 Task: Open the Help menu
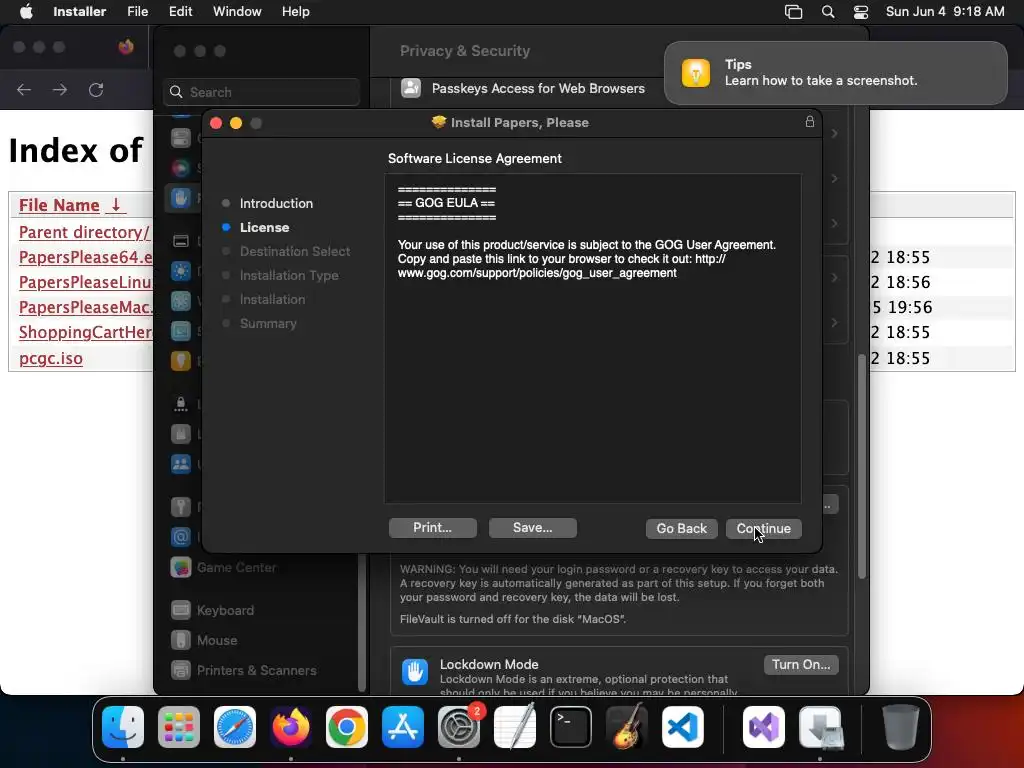(296, 12)
